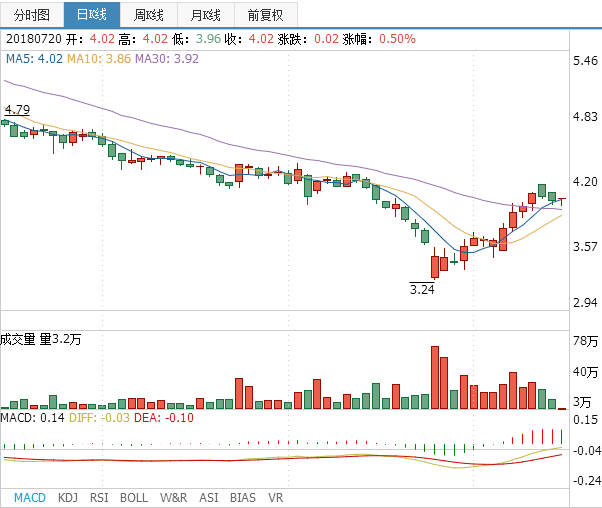Image resolution: width=602 pixels, height=508 pixels.
Task: Show the BOLL indicator
Action: (134, 498)
